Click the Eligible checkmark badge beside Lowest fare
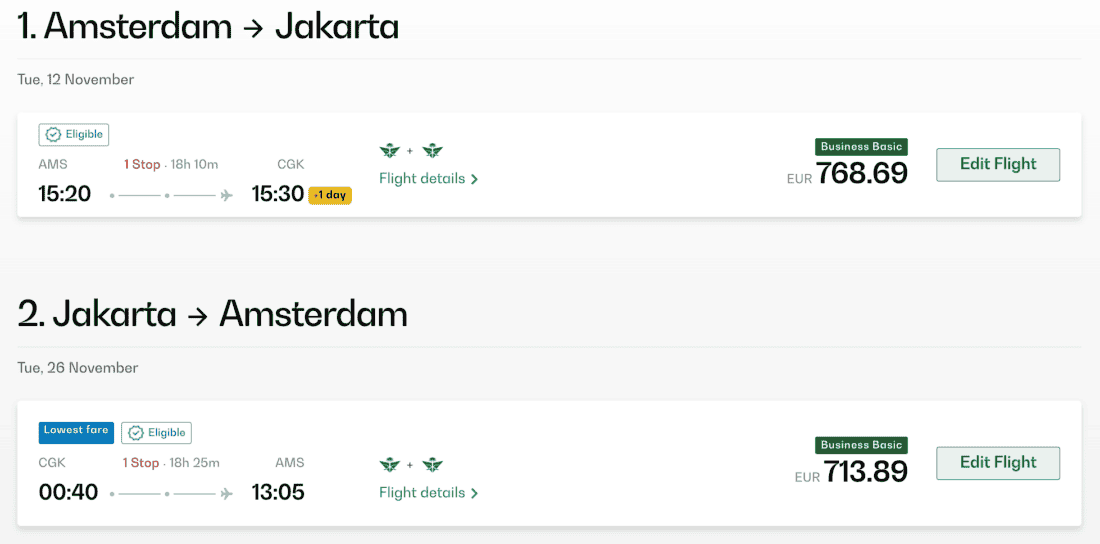This screenshot has height=544, width=1100. click(157, 433)
